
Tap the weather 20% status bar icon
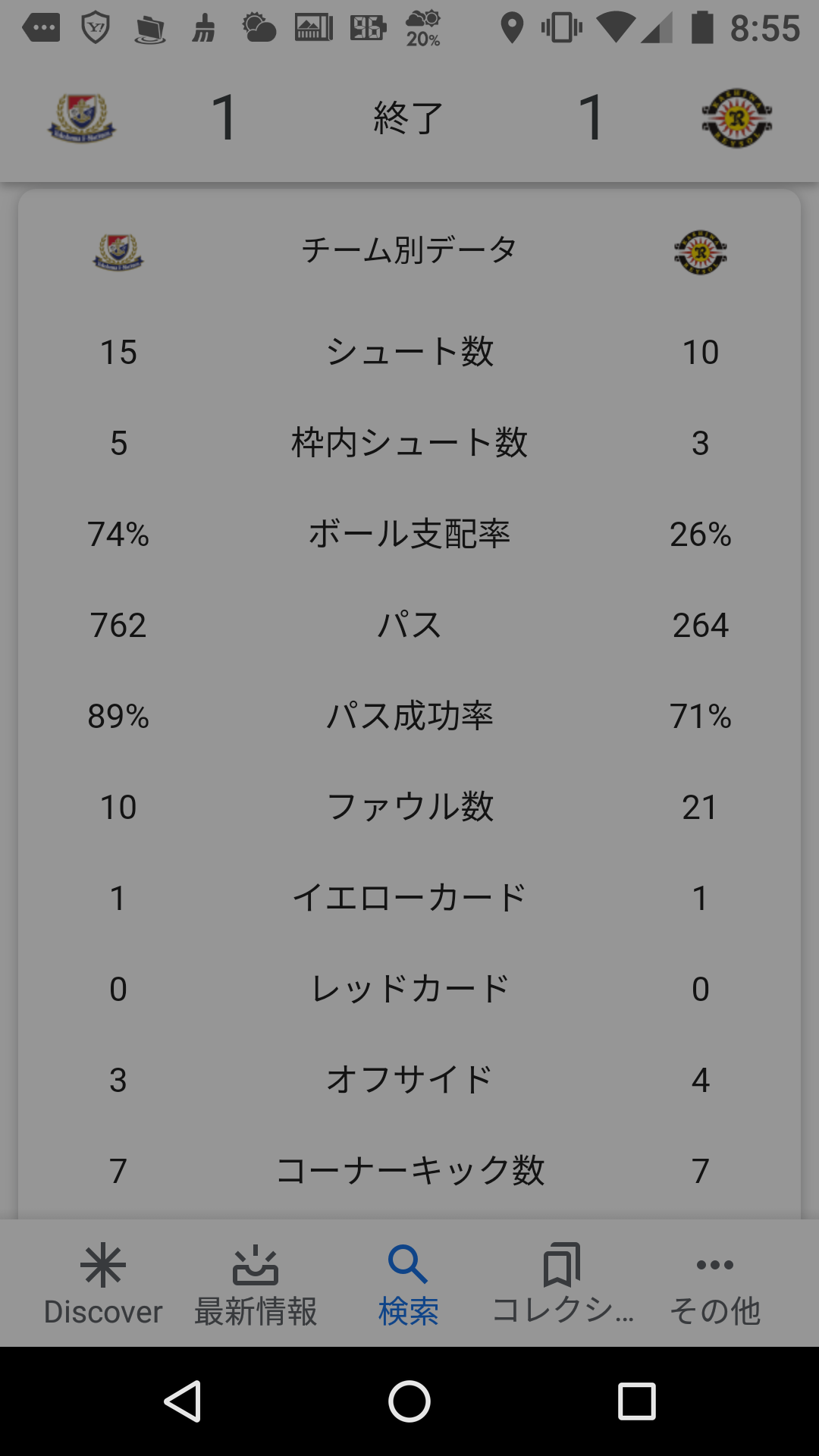click(x=423, y=29)
